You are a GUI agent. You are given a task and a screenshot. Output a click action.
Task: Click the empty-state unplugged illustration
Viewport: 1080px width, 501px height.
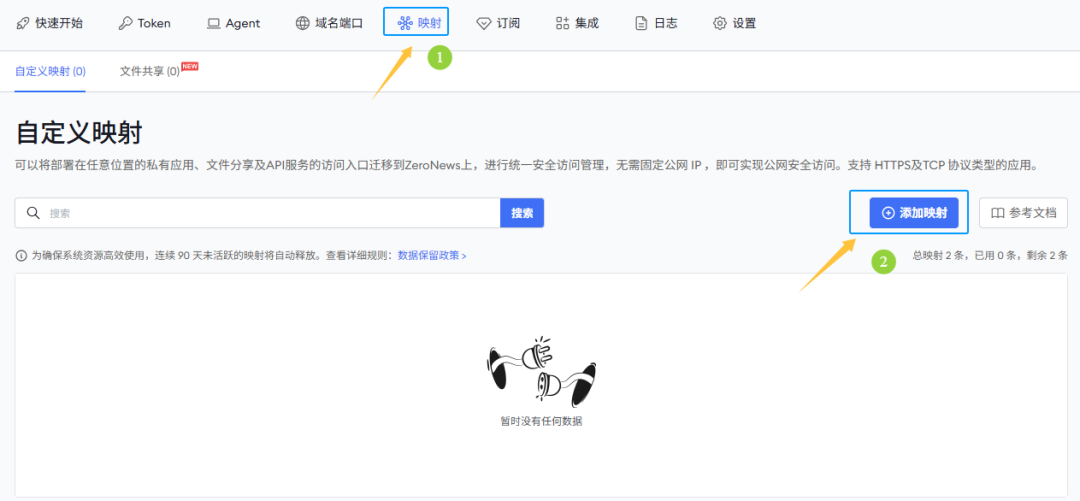tap(540, 369)
